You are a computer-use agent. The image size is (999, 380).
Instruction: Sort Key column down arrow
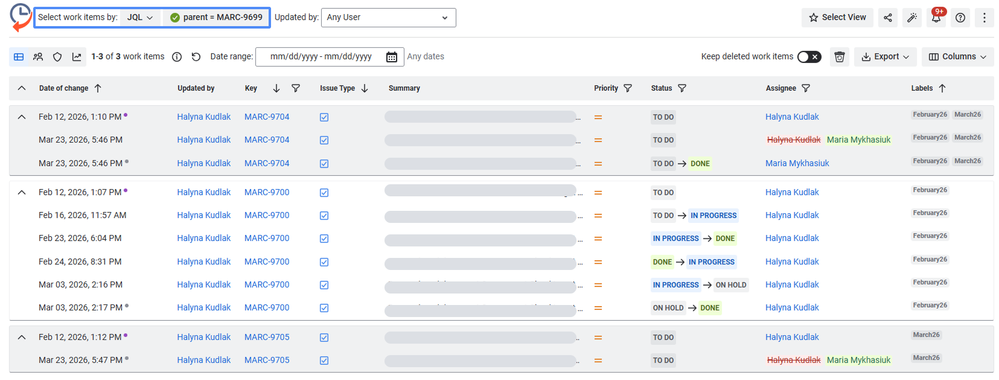[x=276, y=89]
